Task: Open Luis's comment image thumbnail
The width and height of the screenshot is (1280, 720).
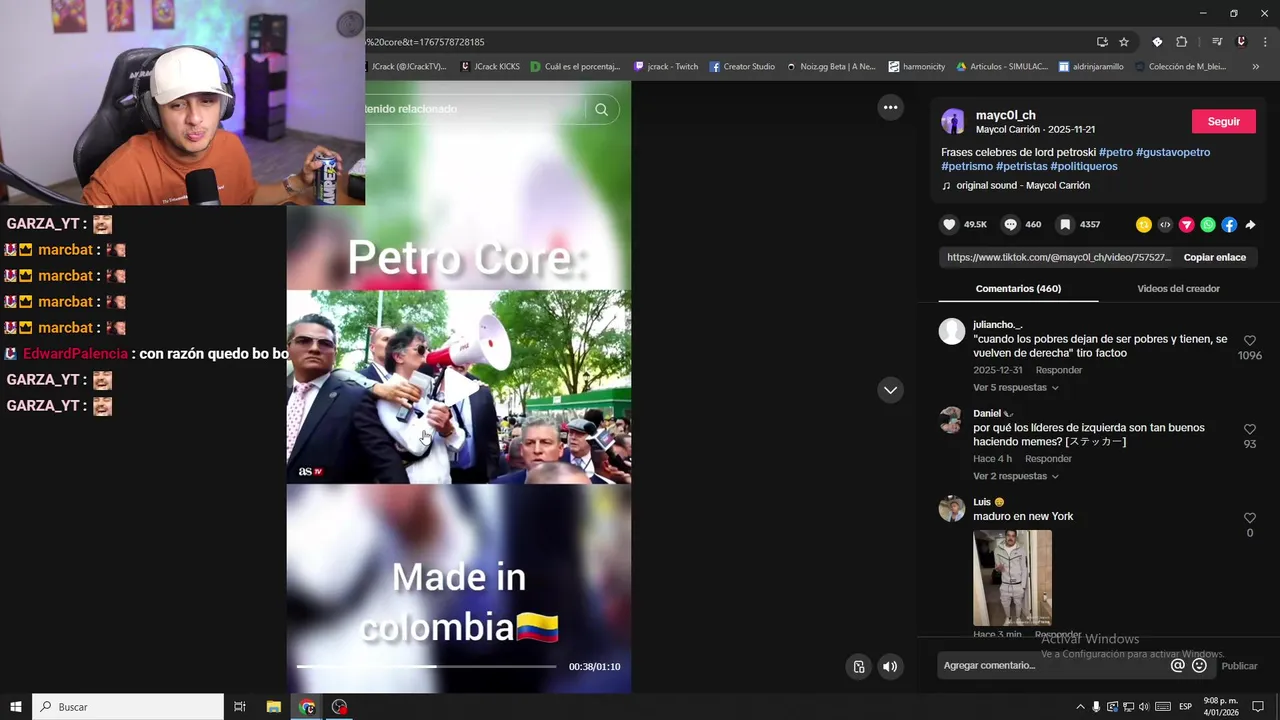Action: pyautogui.click(x=1012, y=578)
